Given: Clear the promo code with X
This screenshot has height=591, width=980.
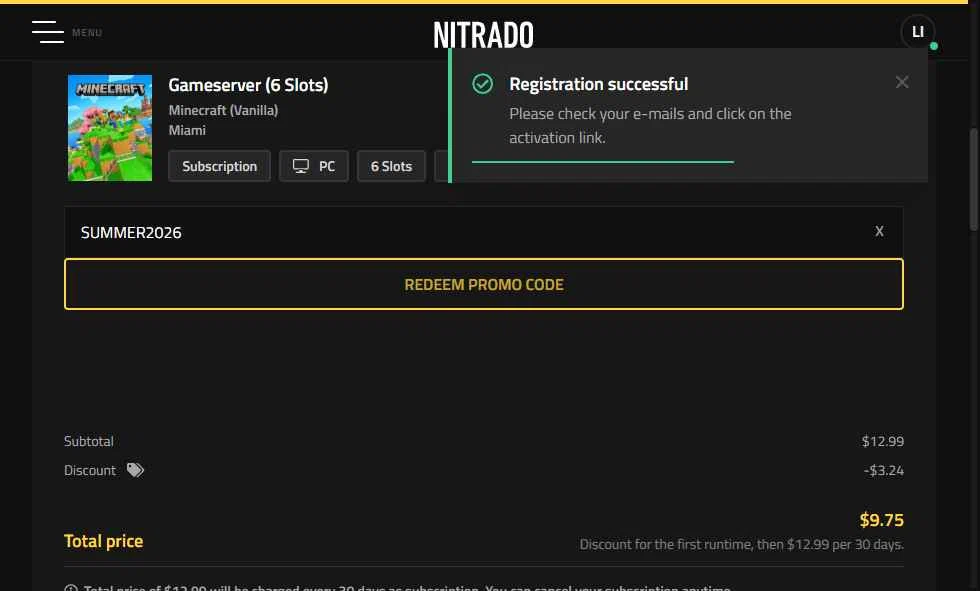Looking at the screenshot, I should (879, 232).
